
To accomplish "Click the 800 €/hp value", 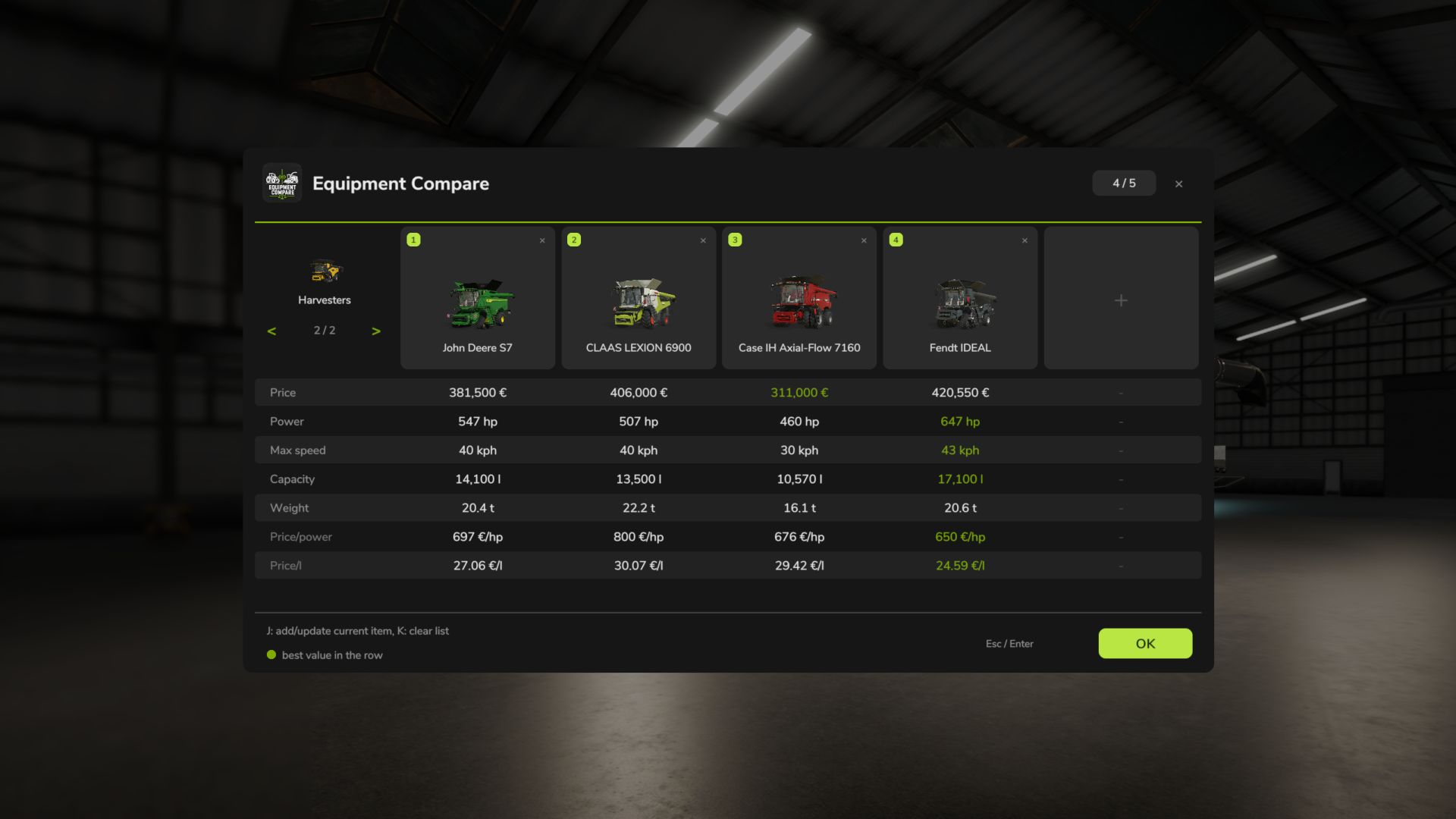I will (x=639, y=536).
